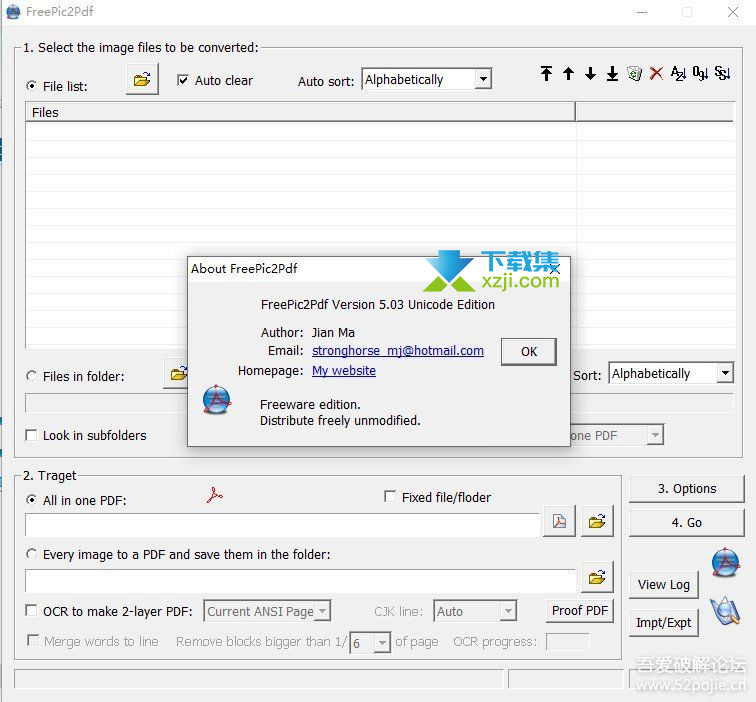Browse folder beside Files in folder option
The image size is (756, 702).
(x=176, y=373)
